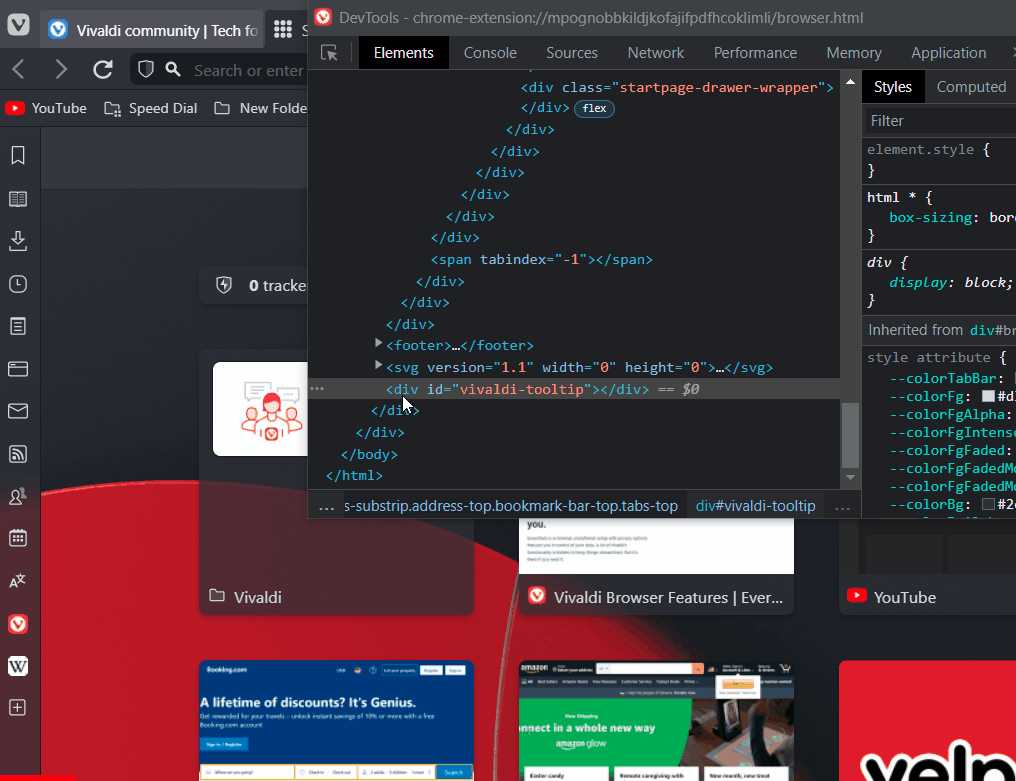Viewport: 1016px width, 781px height.
Task: Open the Bookmarks panel in Vivaldi sidebar
Action: point(18,155)
